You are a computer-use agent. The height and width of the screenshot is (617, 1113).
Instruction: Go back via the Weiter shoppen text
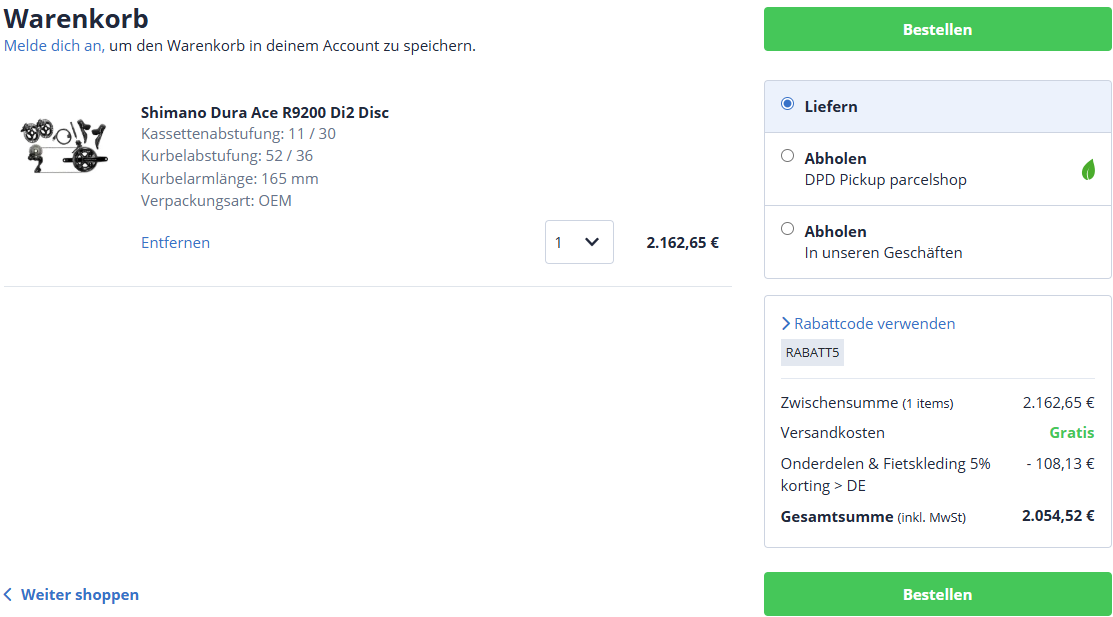tap(80, 595)
